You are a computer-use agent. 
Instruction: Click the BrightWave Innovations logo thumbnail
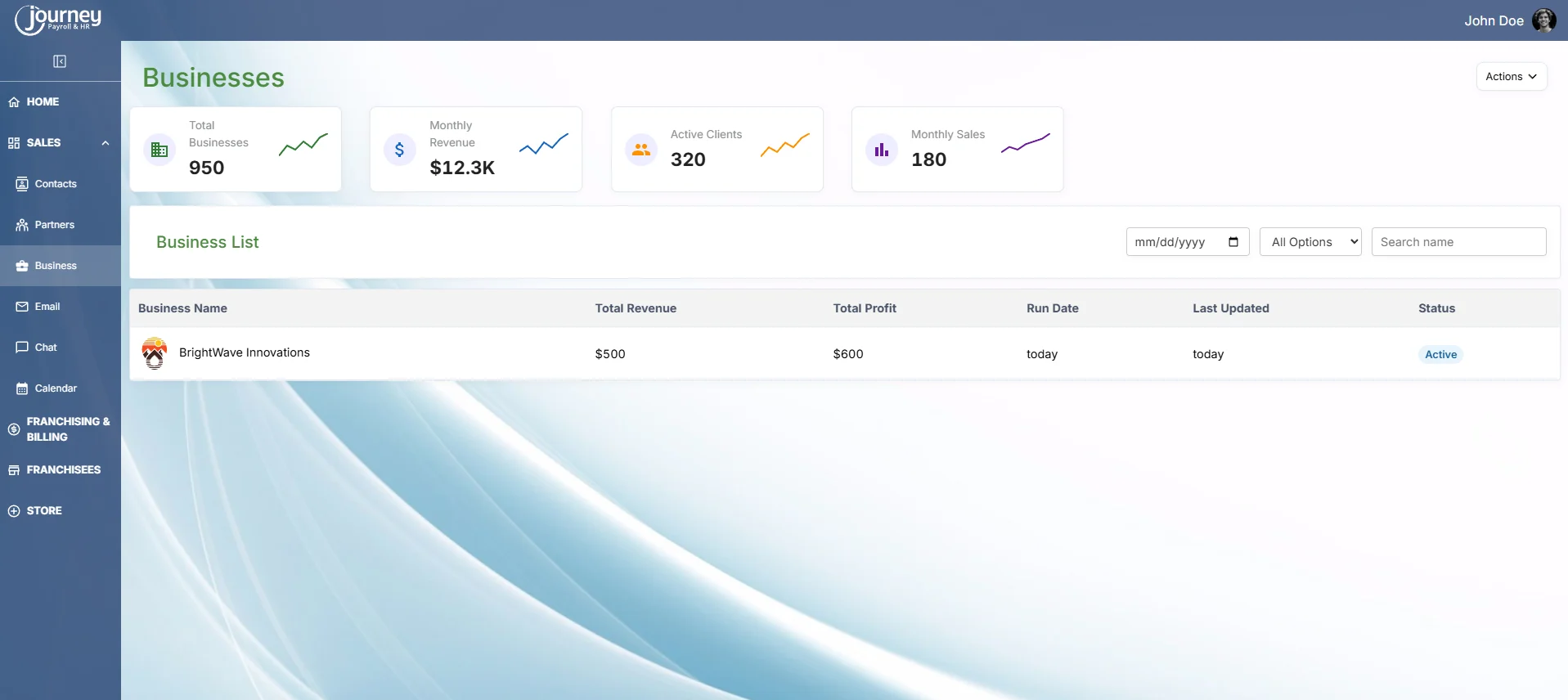(155, 353)
